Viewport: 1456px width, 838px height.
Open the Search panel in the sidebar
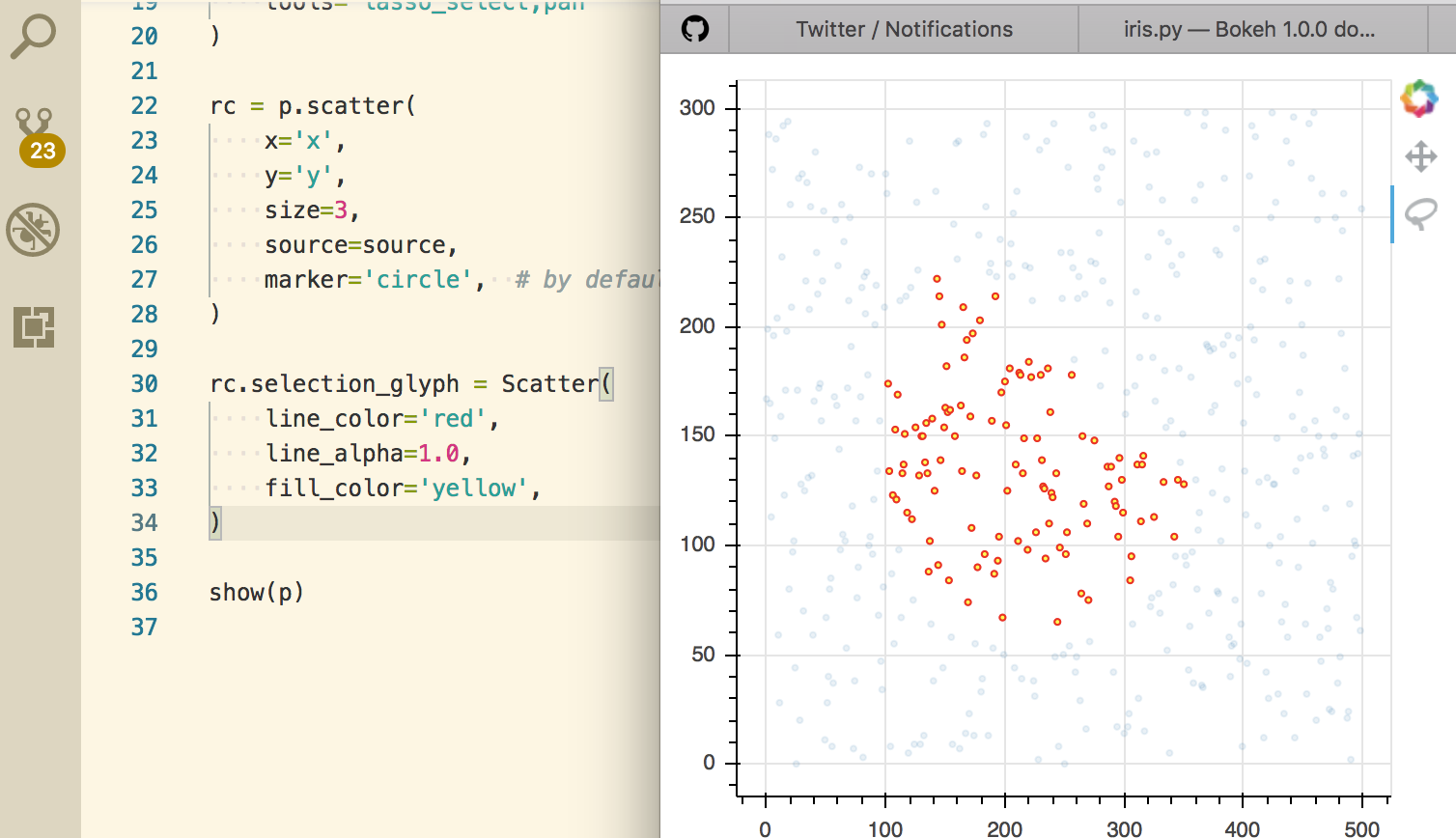(x=35, y=35)
